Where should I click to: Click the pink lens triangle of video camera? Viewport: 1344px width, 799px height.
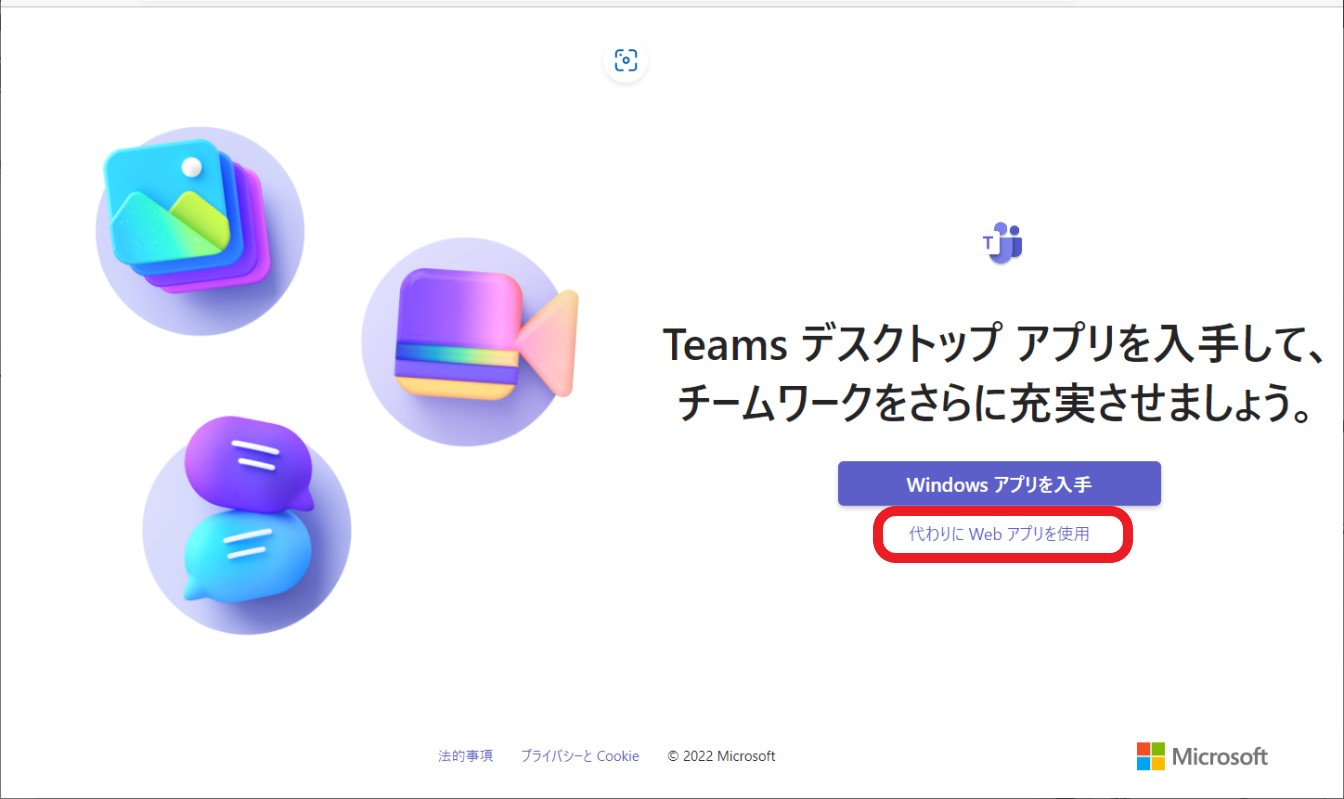coord(555,340)
